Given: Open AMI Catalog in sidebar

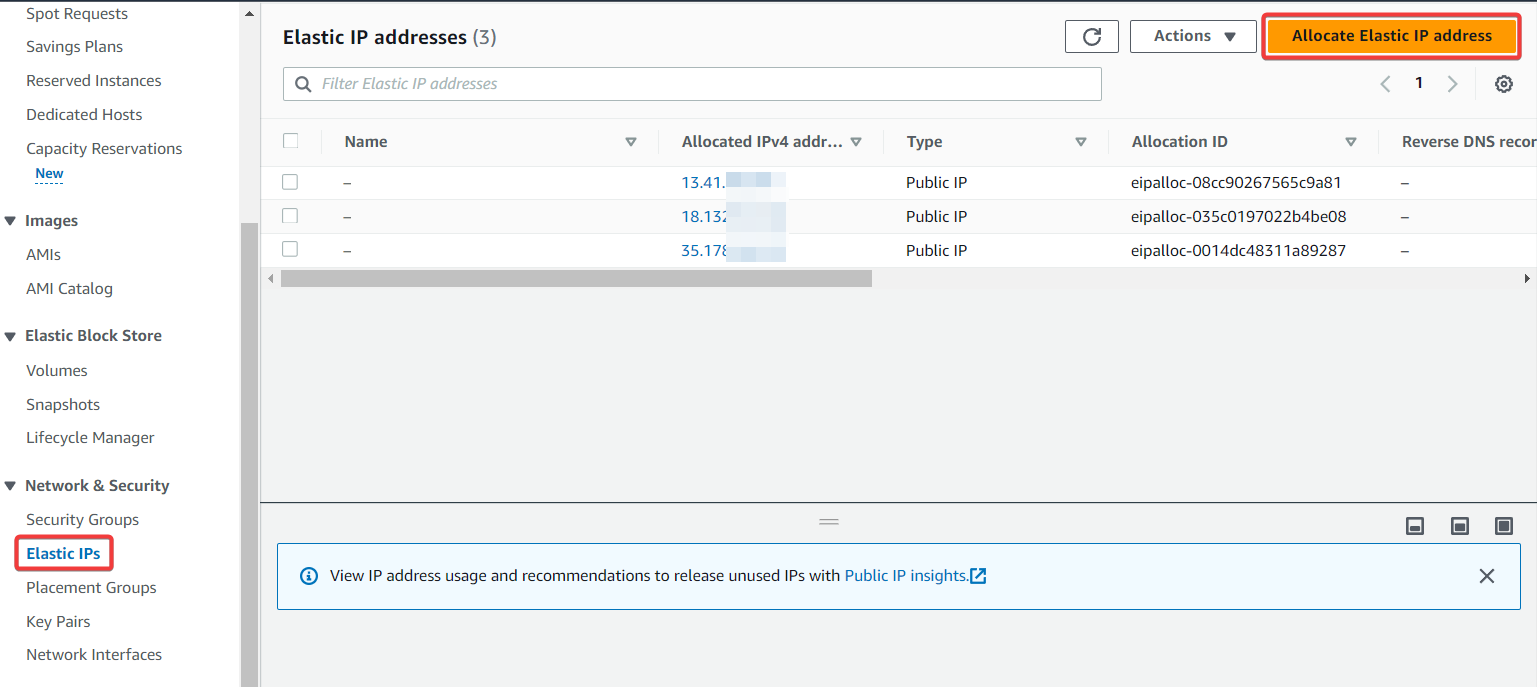Looking at the screenshot, I should point(70,289).
